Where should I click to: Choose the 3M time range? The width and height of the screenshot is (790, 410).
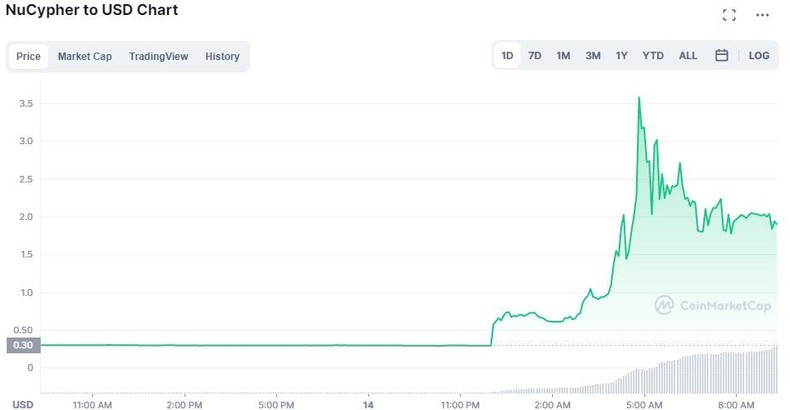pyautogui.click(x=593, y=56)
